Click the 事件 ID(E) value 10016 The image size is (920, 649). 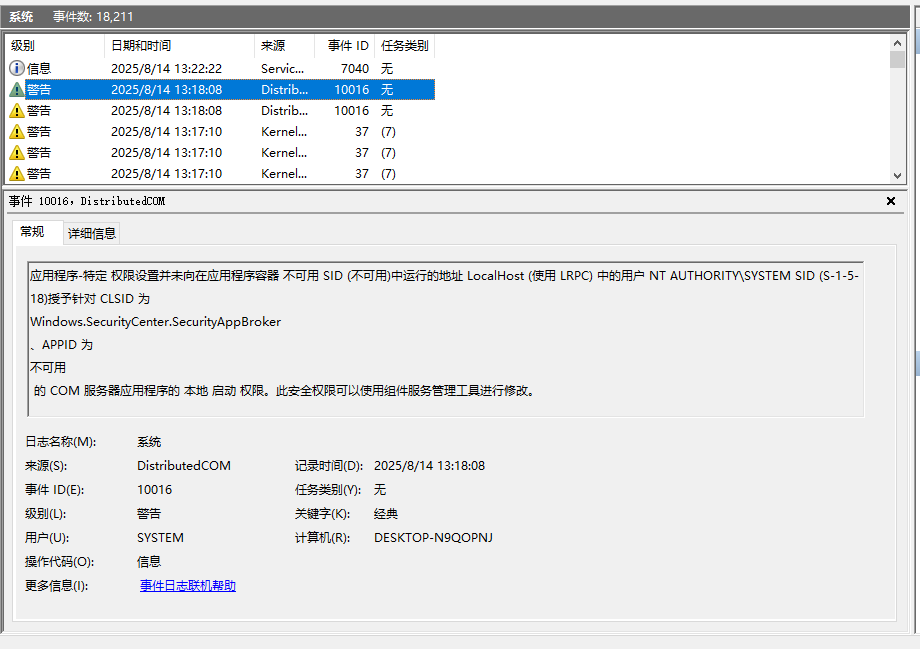click(x=154, y=490)
